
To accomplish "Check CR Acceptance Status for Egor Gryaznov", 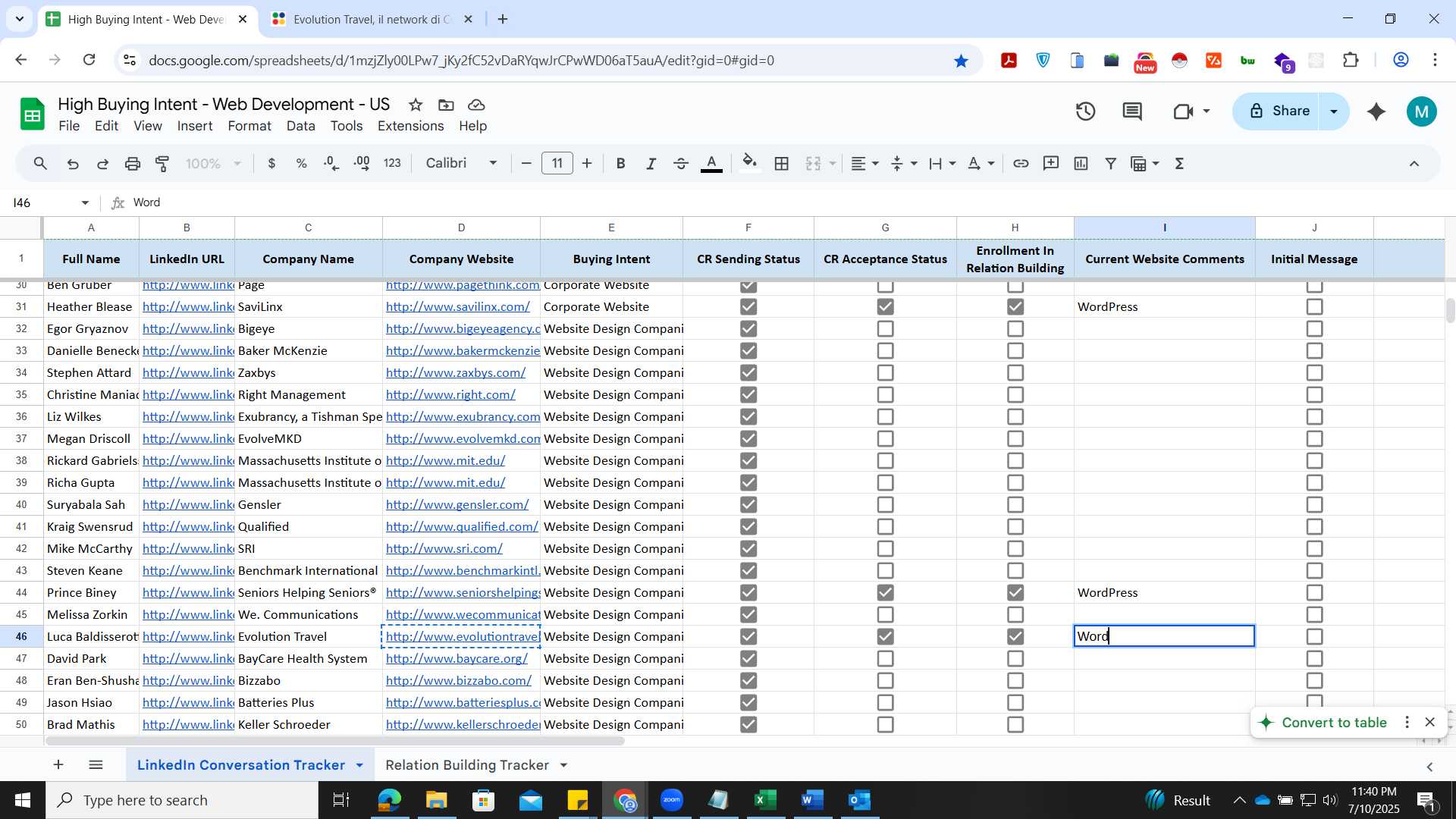I will coord(885,329).
